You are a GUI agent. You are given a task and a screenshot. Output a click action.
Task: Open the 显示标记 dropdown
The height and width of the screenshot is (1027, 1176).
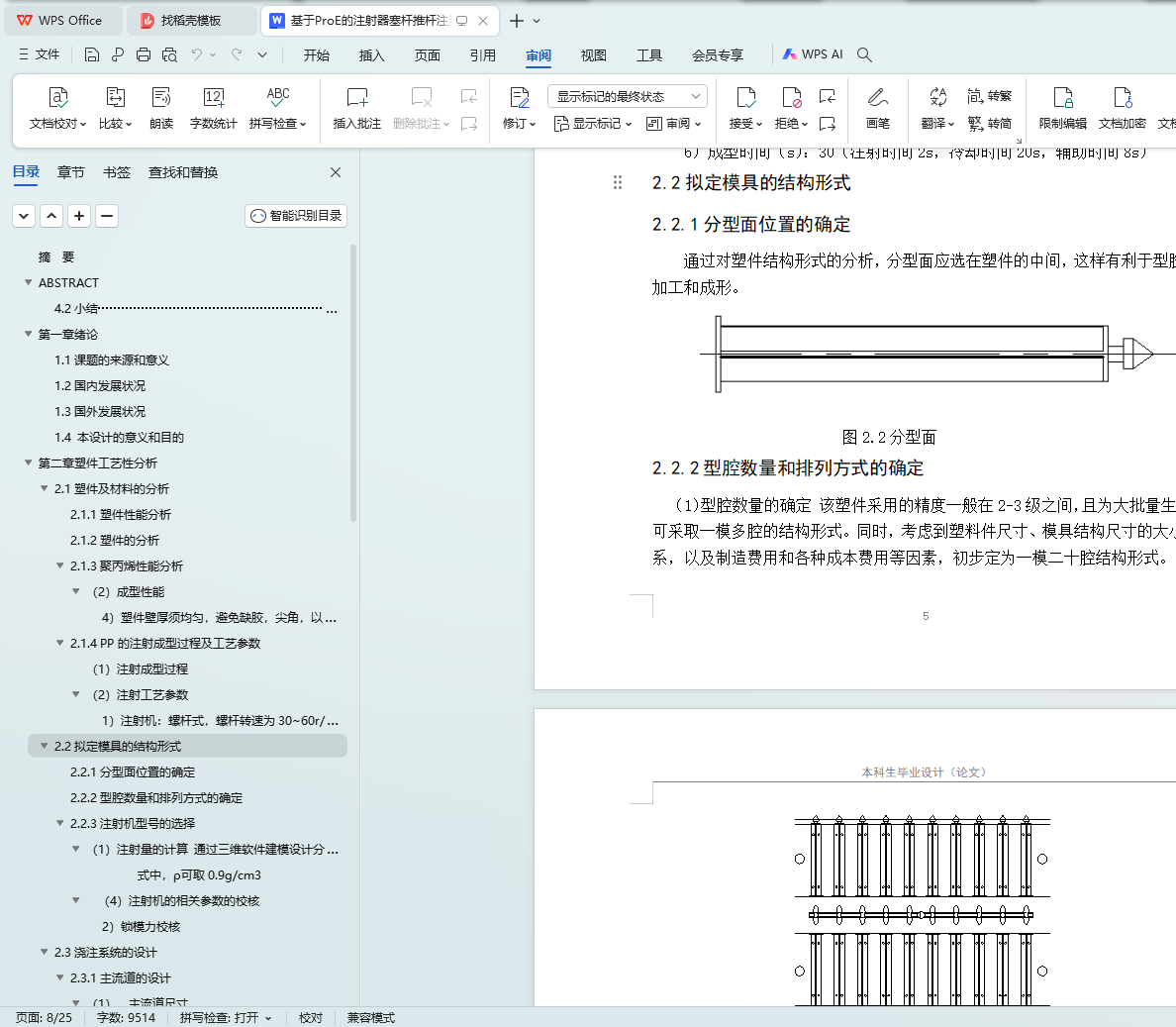pos(593,123)
